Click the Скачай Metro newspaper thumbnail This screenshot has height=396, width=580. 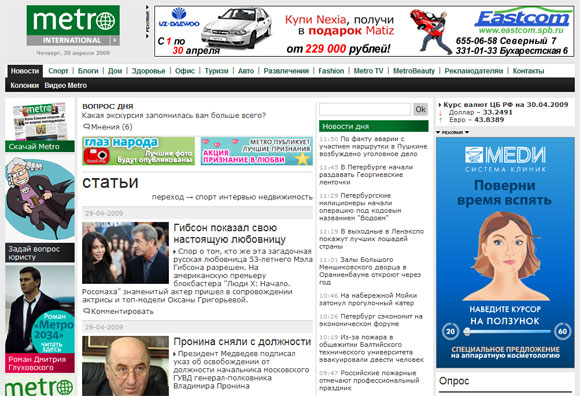tap(40, 122)
